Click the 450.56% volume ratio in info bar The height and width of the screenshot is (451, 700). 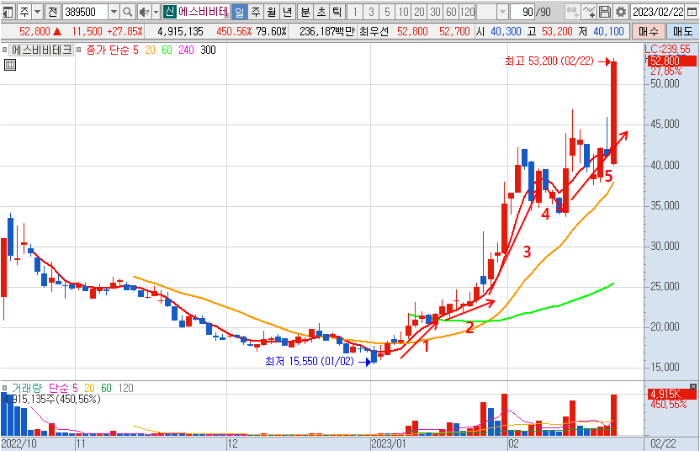click(x=234, y=32)
